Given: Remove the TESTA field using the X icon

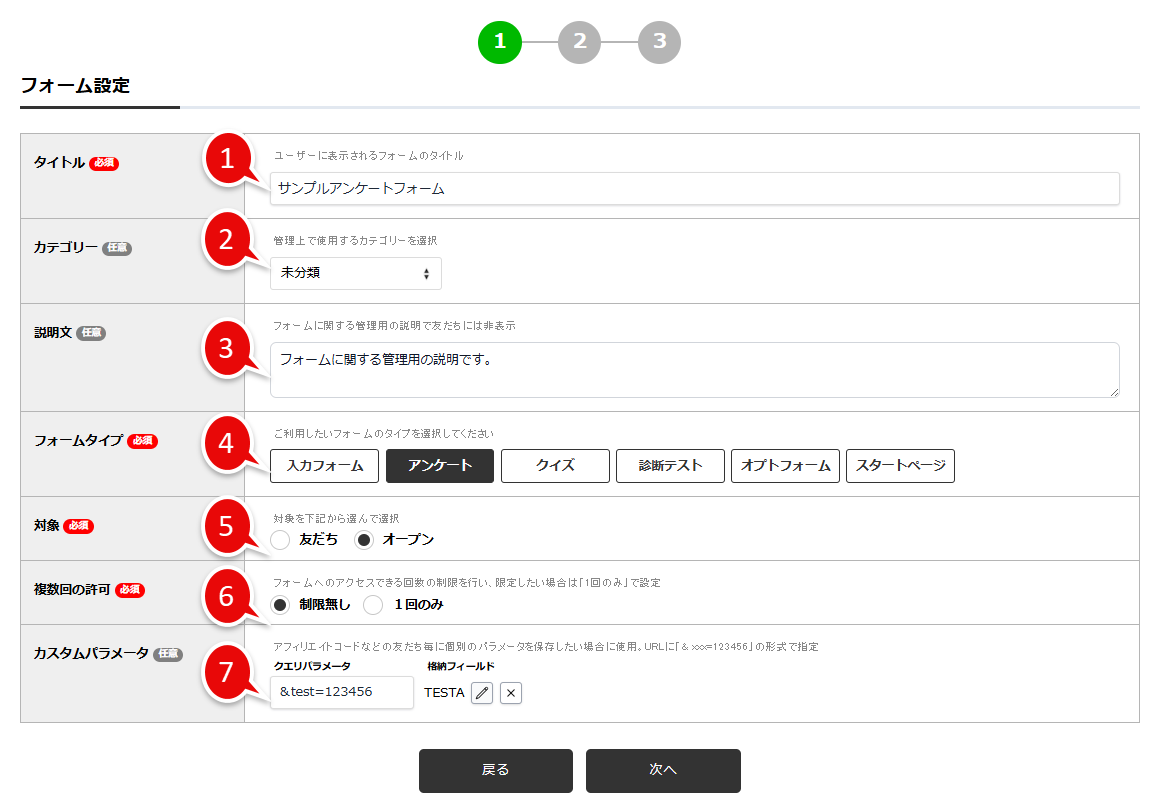Looking at the screenshot, I should click(x=510, y=692).
